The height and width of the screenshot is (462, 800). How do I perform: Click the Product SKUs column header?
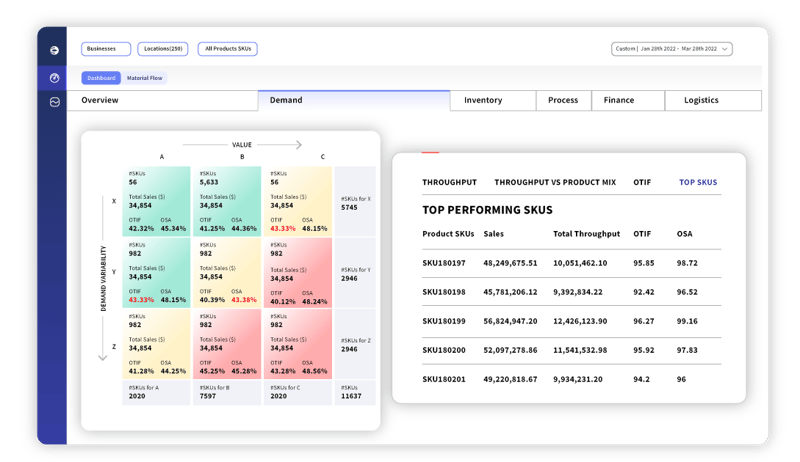pos(448,234)
